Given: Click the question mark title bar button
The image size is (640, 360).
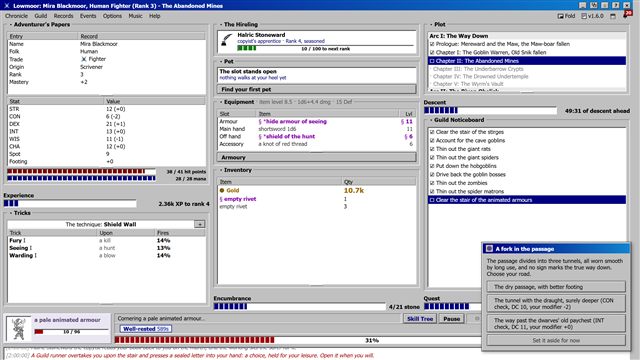Looking at the screenshot, I should click(616, 5).
